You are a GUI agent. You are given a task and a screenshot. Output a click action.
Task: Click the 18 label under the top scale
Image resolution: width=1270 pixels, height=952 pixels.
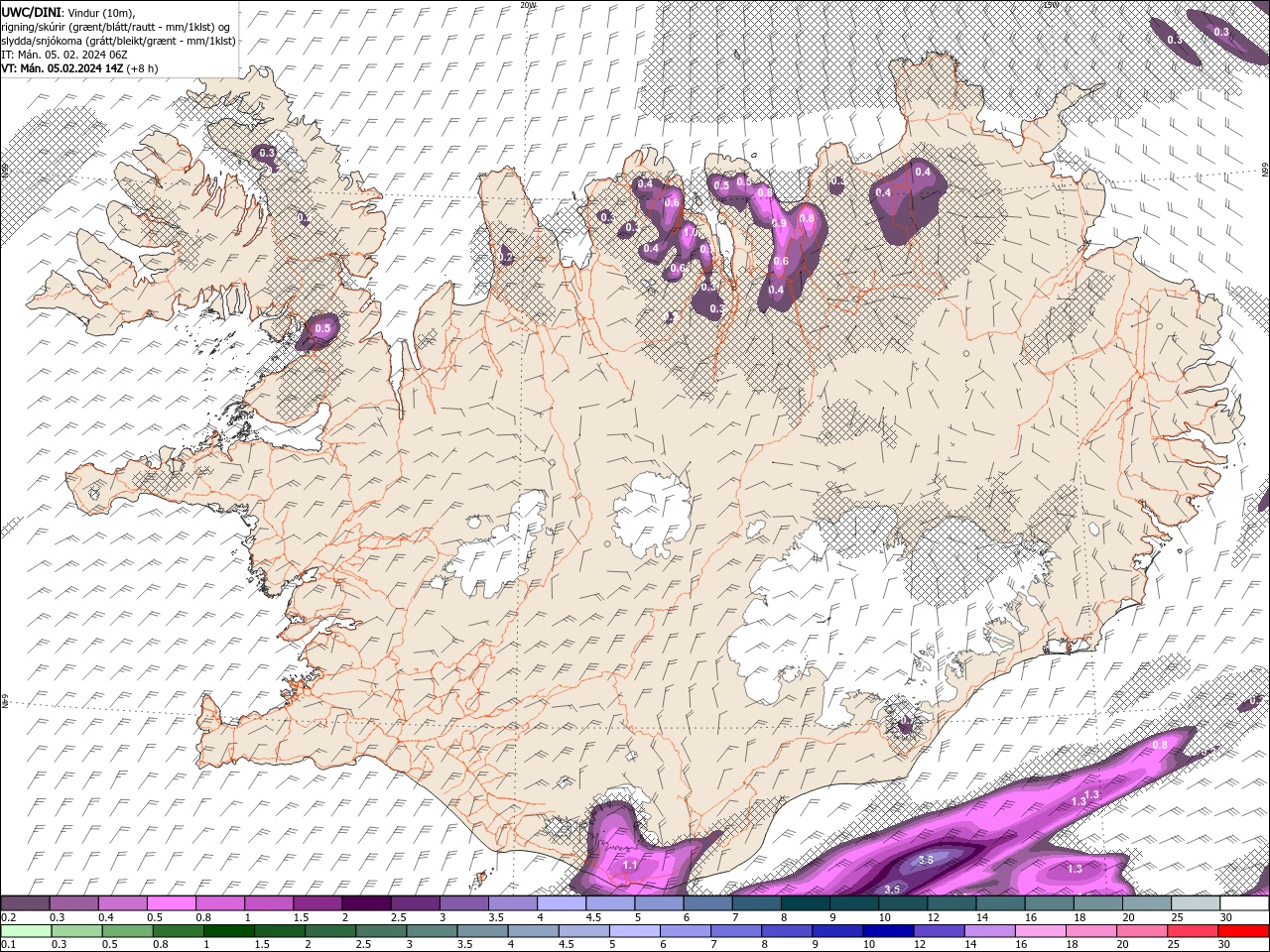[1080, 917]
